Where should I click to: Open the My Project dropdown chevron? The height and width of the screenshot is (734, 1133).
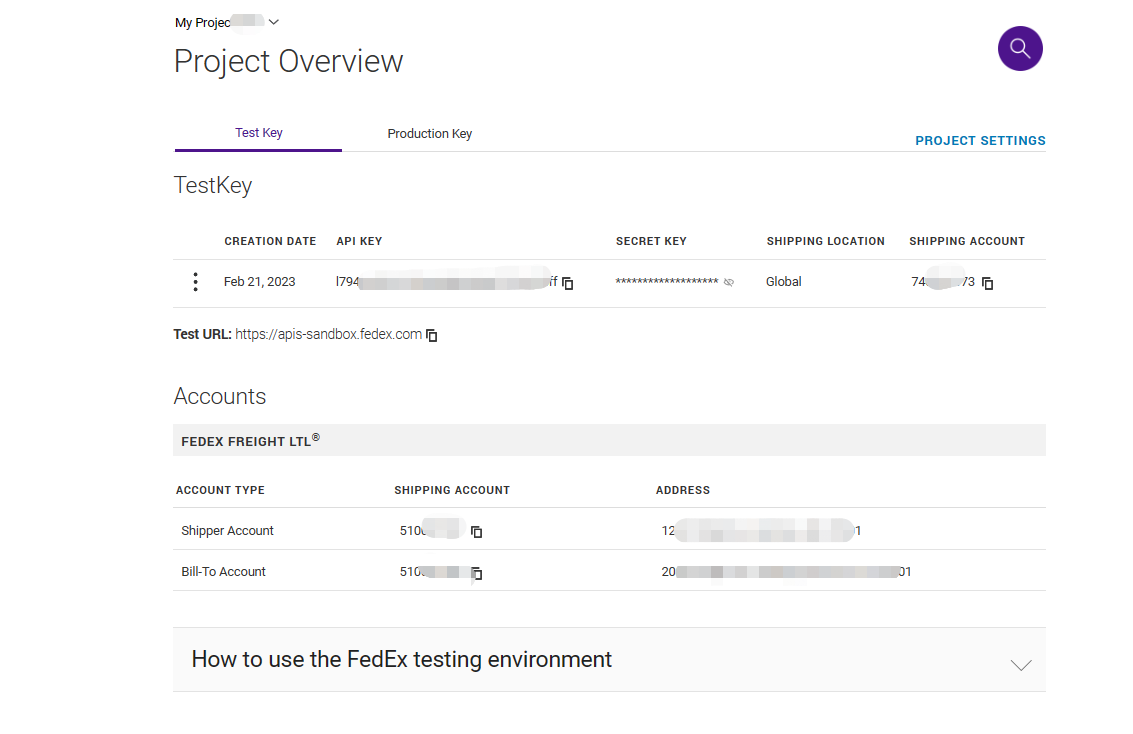(274, 22)
